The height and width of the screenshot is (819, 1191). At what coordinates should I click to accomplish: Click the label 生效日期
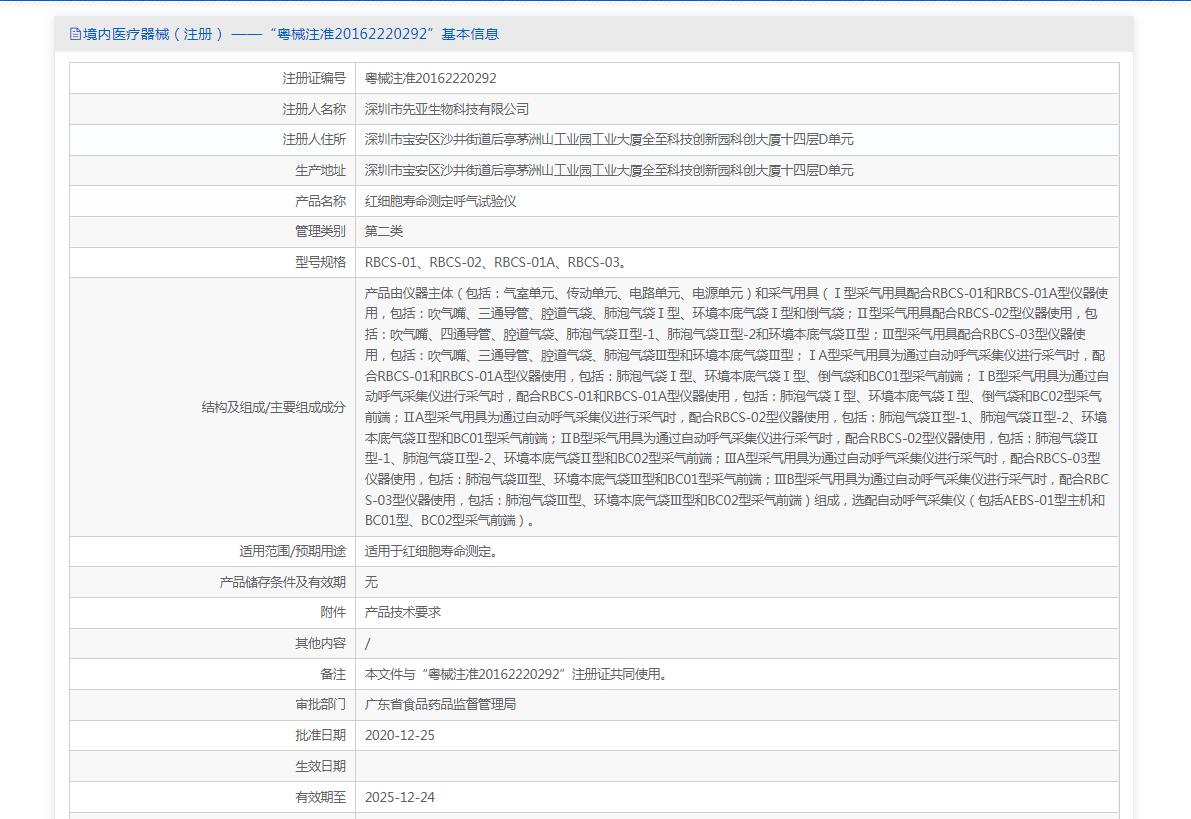(x=321, y=767)
